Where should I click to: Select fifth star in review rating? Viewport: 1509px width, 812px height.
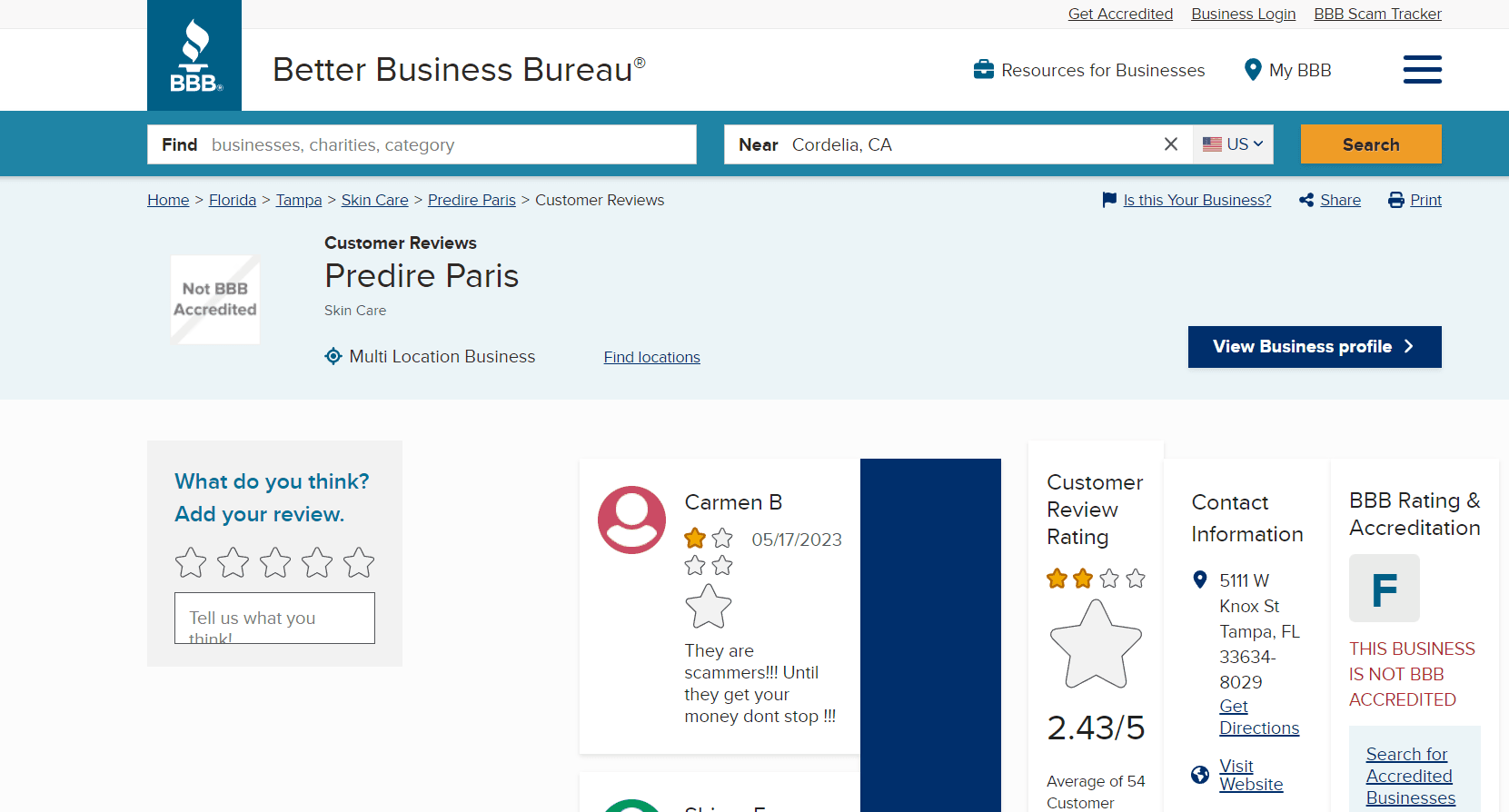tap(359, 562)
